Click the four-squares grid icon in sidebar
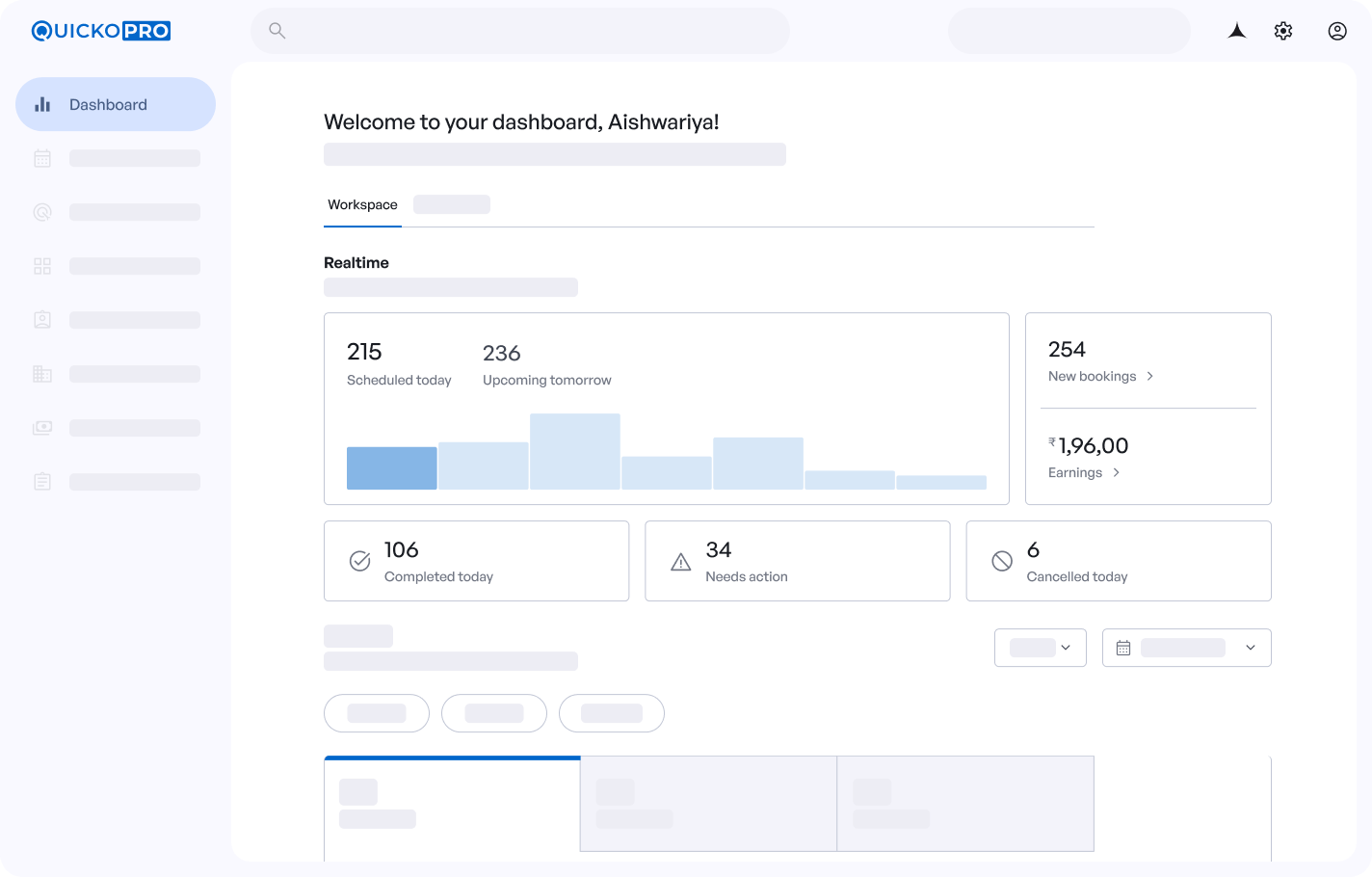Screen dimensions: 1372x877 tap(42, 266)
